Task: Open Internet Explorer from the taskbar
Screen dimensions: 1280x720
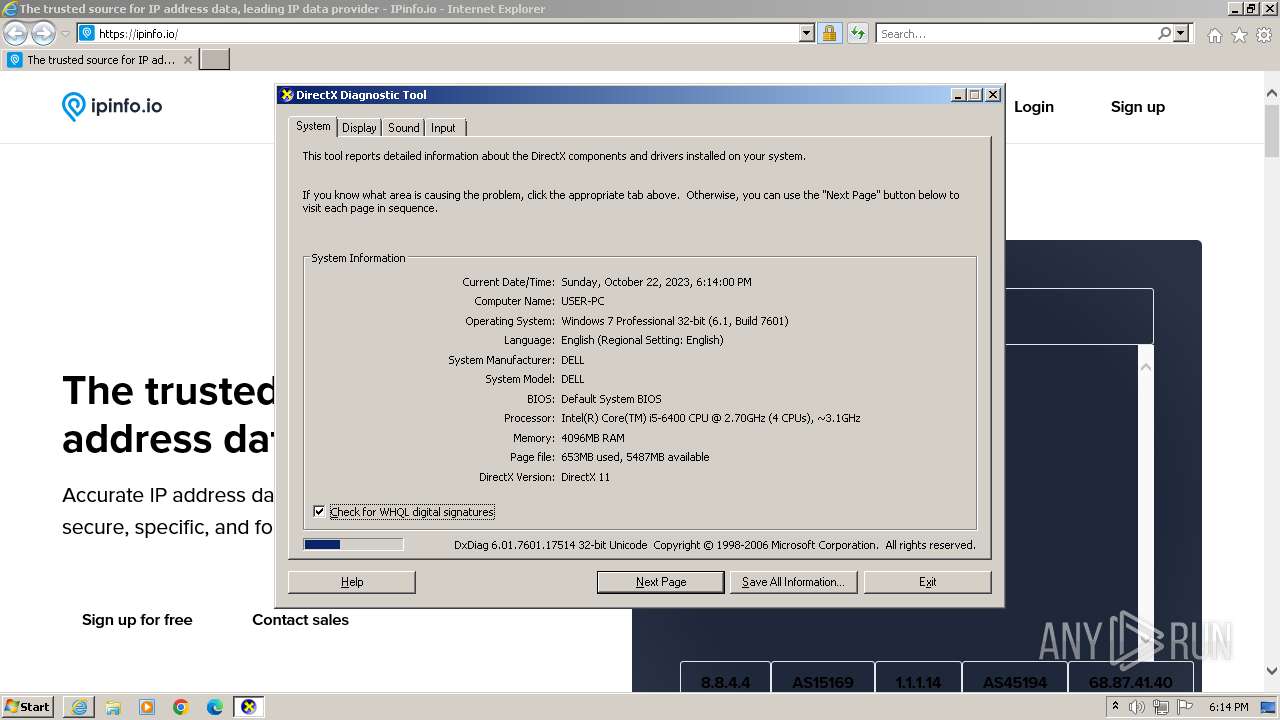Action: click(79, 707)
